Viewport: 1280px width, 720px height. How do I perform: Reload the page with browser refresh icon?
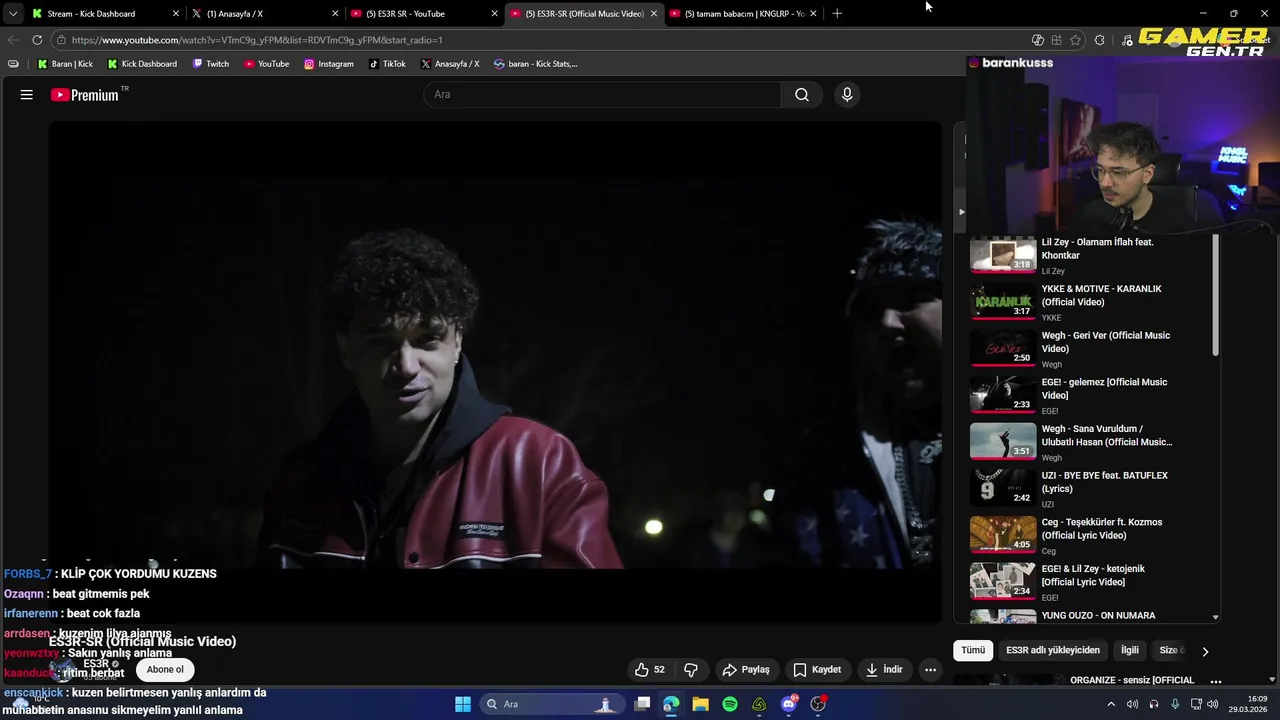(x=37, y=40)
